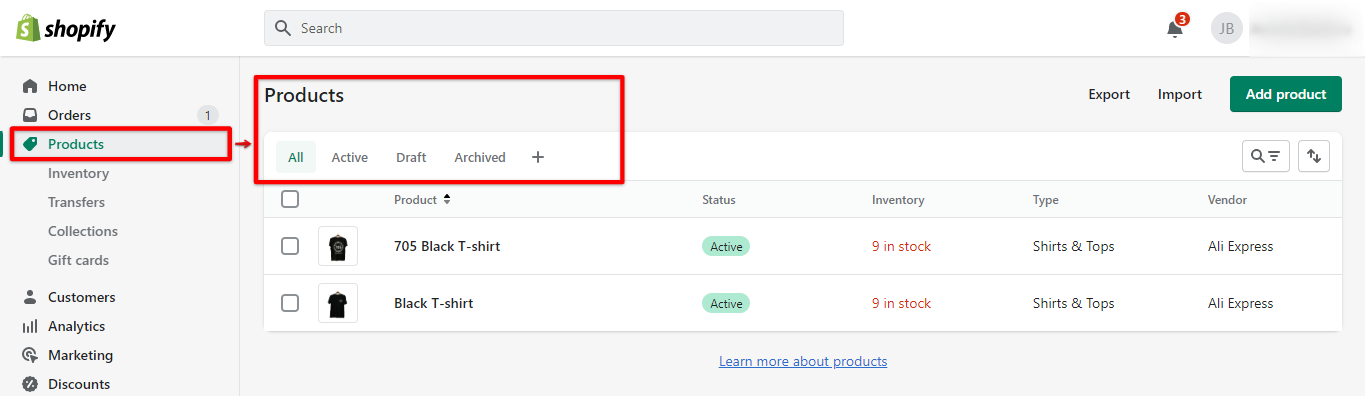The image size is (1365, 396).
Task: Open the JB account avatar
Action: click(x=1227, y=28)
